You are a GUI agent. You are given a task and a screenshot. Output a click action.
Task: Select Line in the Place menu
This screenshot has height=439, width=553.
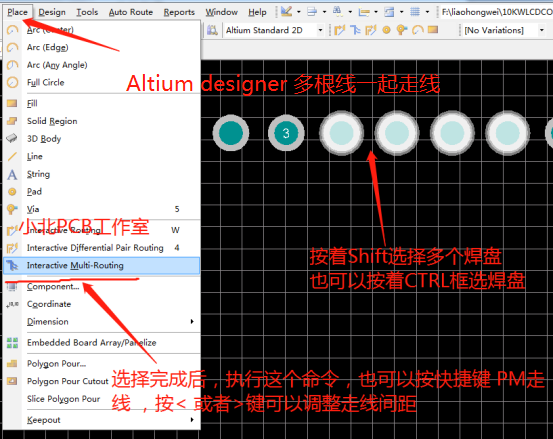tap(102, 156)
